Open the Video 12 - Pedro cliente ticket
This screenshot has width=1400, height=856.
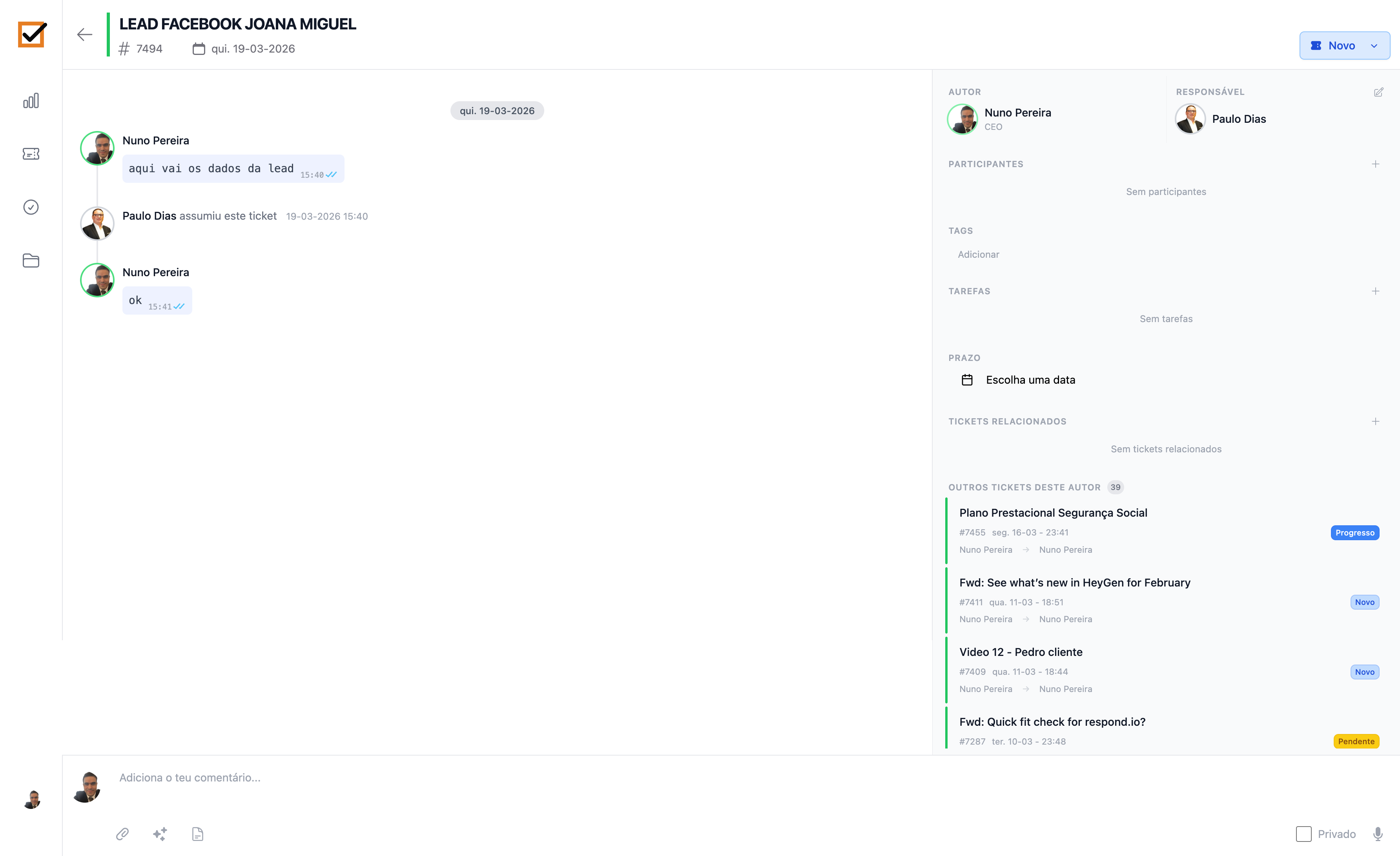(1021, 652)
